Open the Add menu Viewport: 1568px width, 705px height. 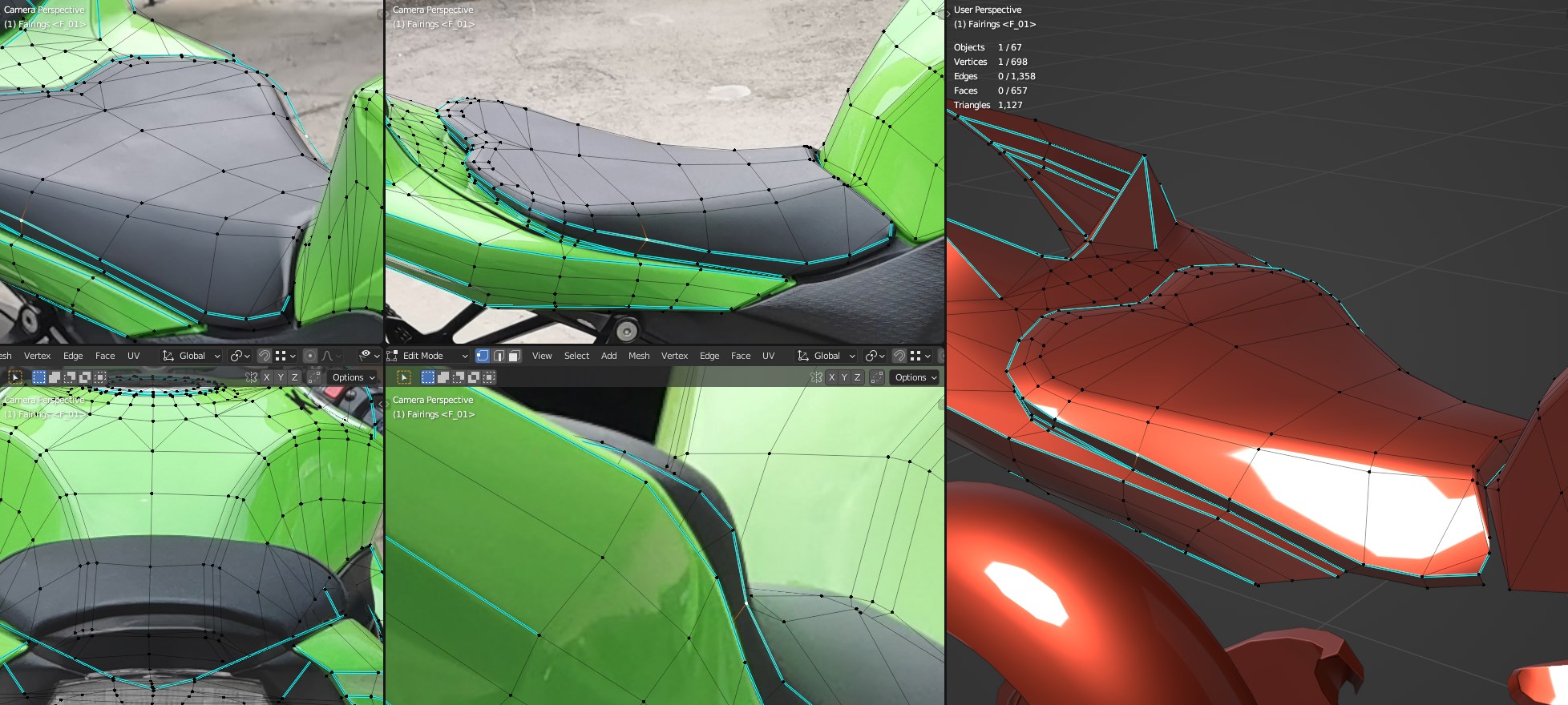point(609,356)
